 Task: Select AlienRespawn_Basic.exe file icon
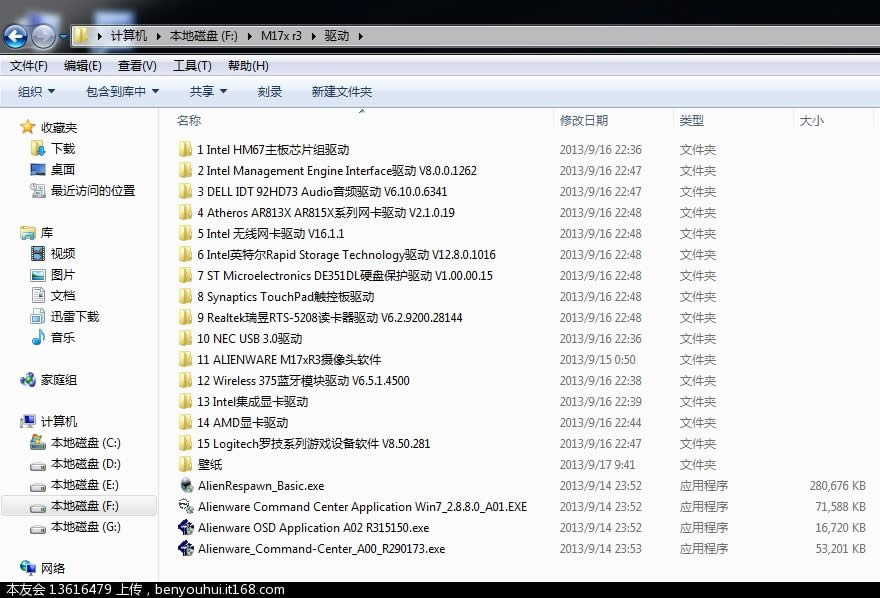[x=186, y=485]
